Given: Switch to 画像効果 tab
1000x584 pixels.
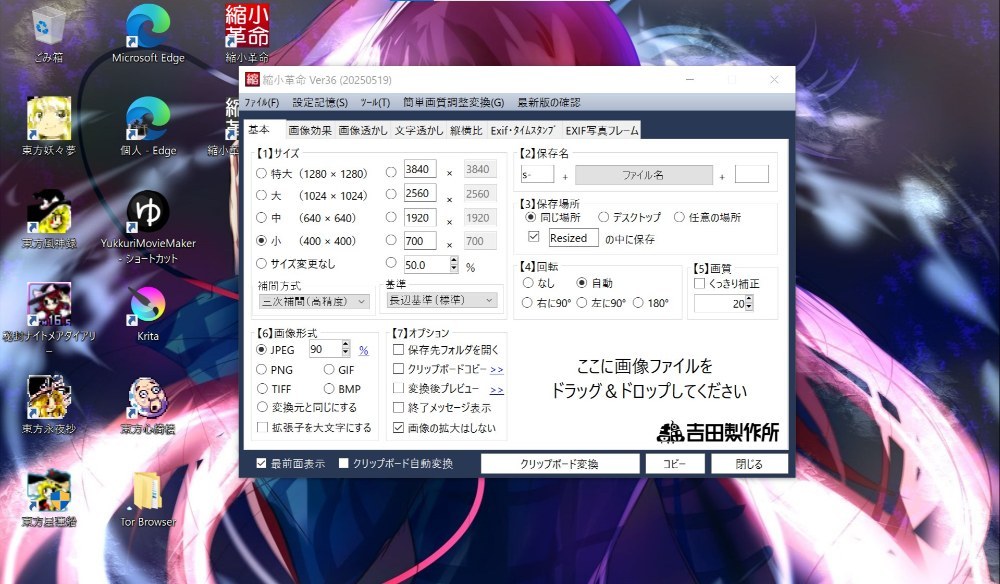Looking at the screenshot, I should click(x=310, y=131).
